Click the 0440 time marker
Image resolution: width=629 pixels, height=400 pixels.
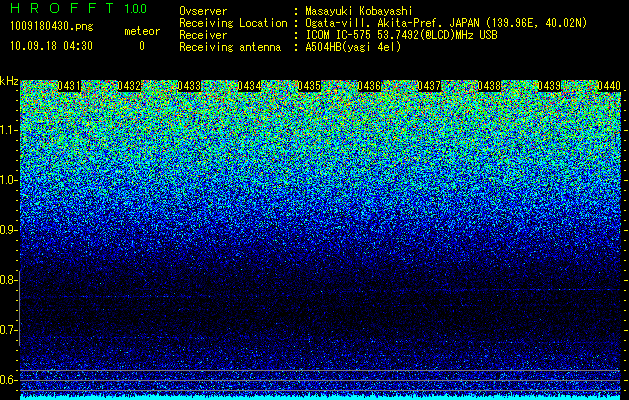609,86
